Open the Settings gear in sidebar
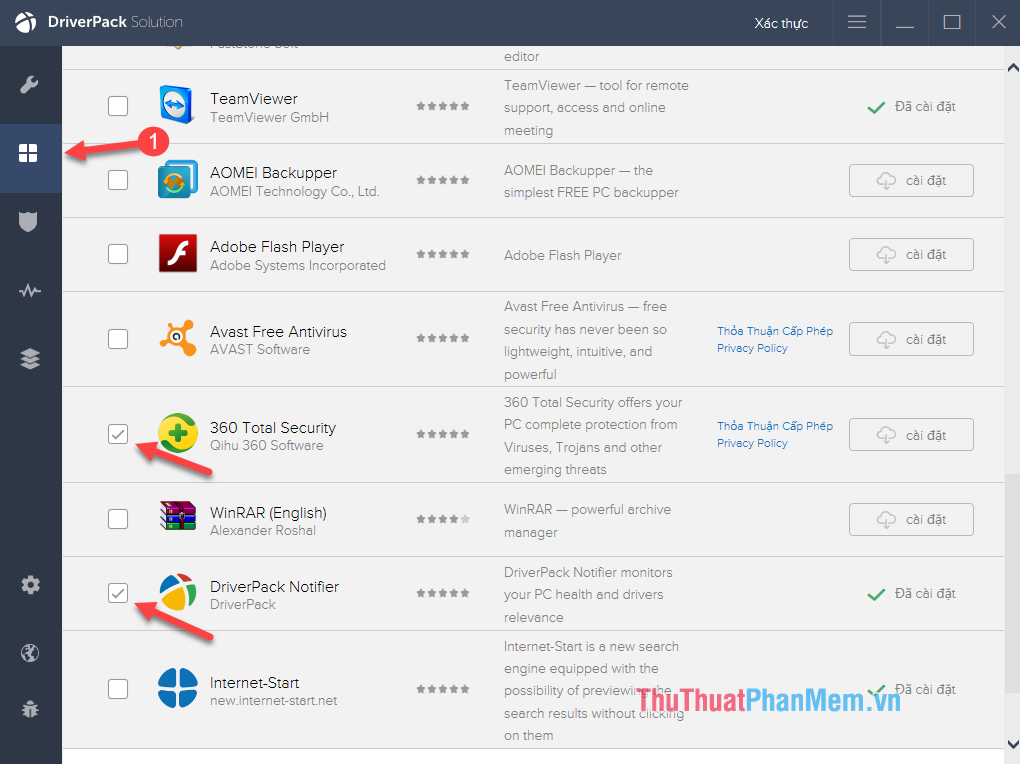1020x764 pixels. pos(30,584)
